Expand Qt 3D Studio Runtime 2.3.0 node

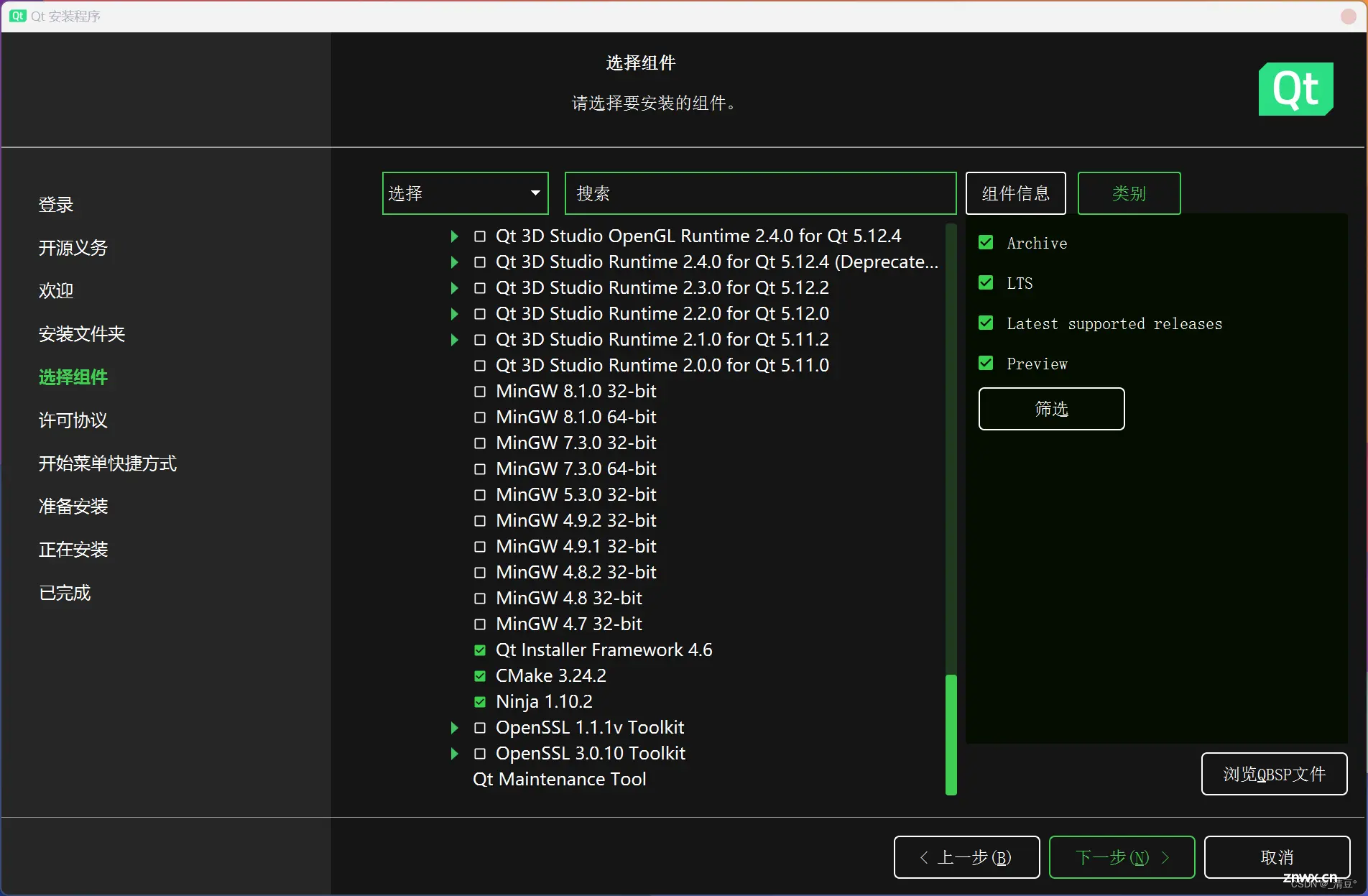pos(454,288)
